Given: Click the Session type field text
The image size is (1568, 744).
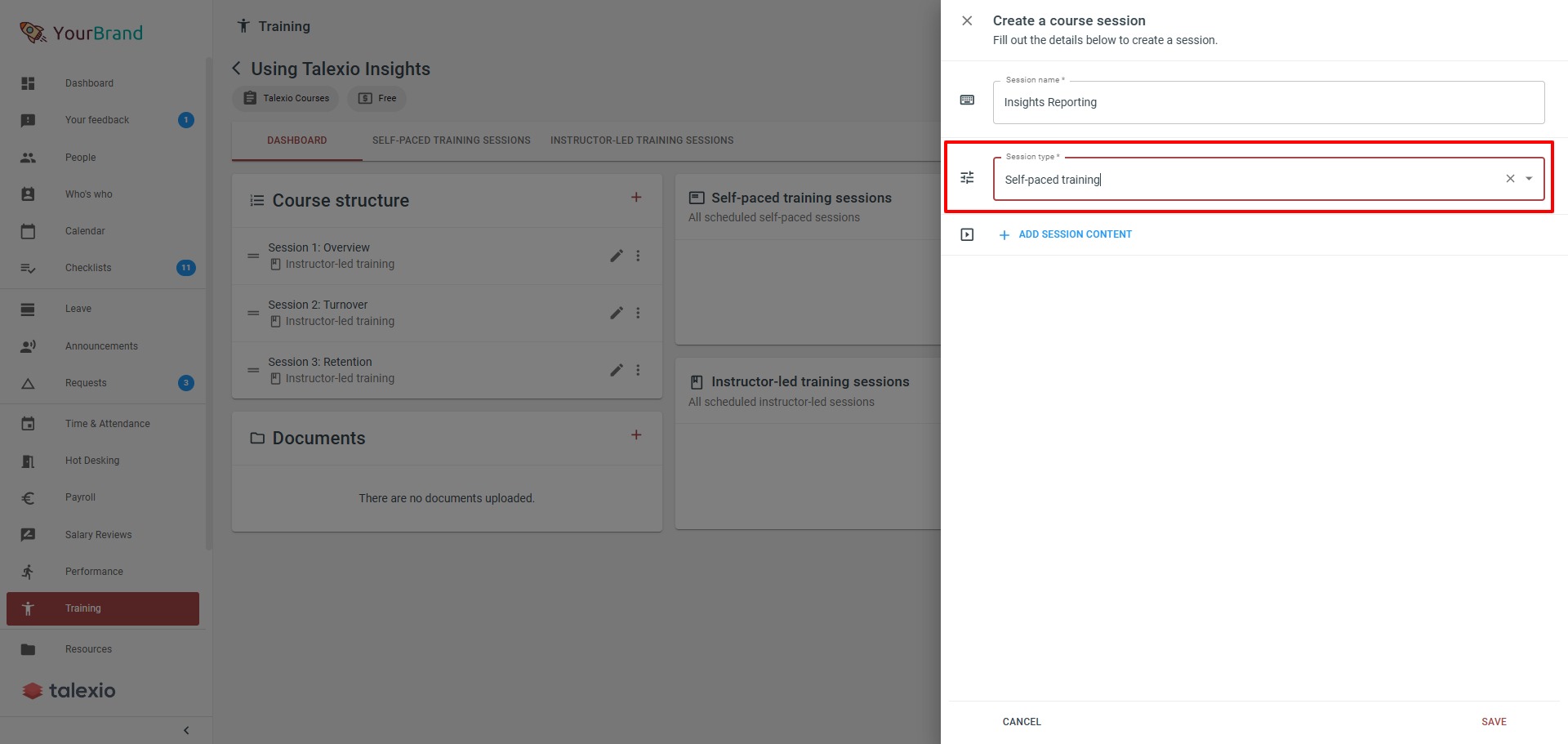Looking at the screenshot, I should click(x=1053, y=180).
